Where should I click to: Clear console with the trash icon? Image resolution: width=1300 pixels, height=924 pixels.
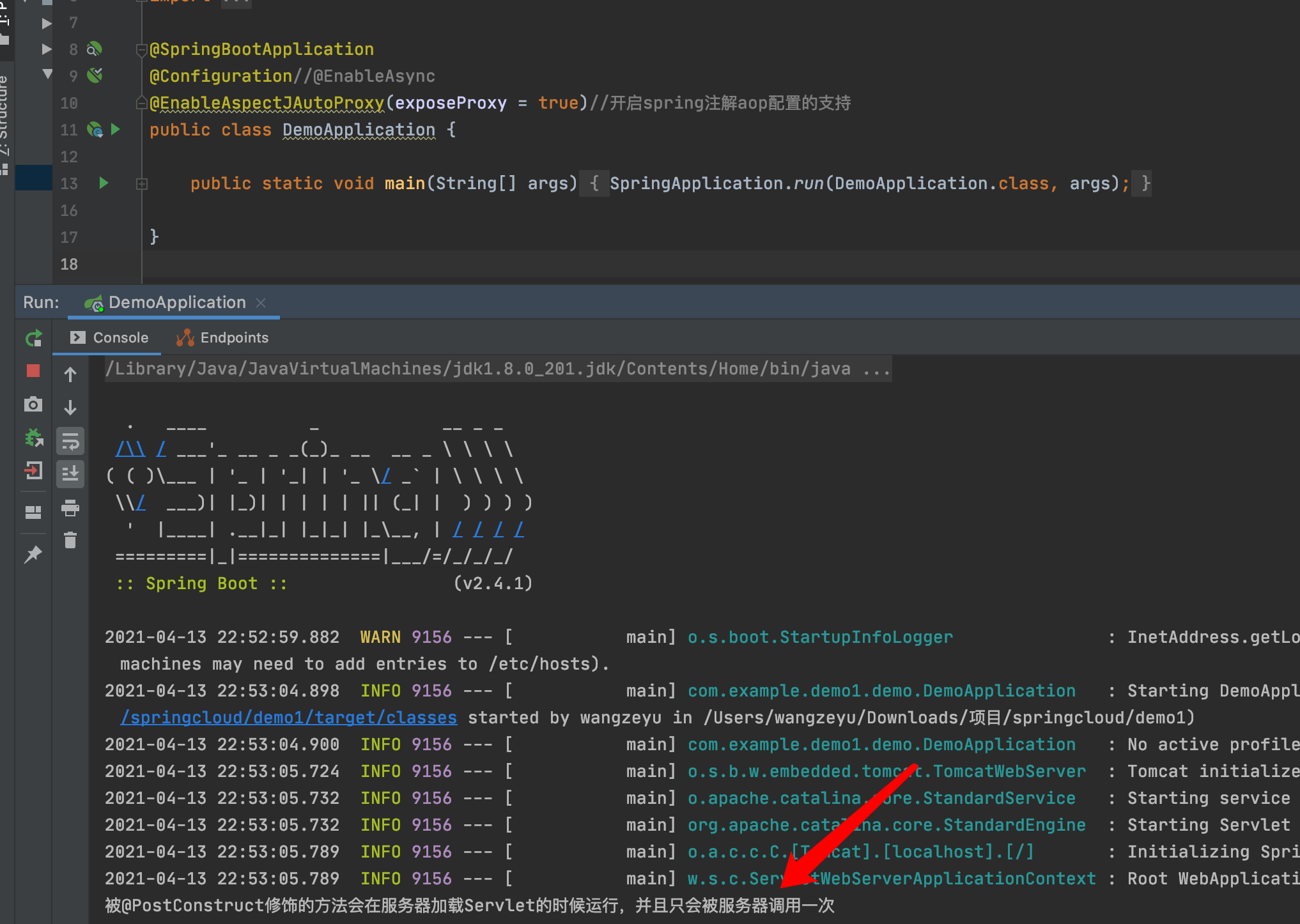tap(70, 541)
